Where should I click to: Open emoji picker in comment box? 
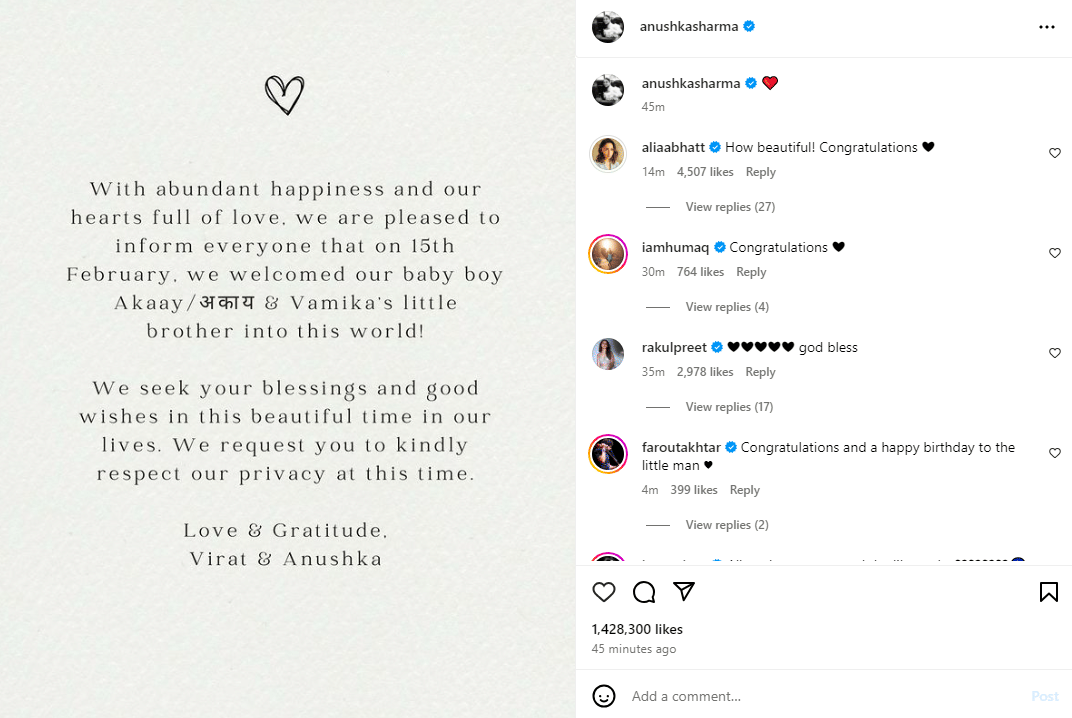coord(603,696)
